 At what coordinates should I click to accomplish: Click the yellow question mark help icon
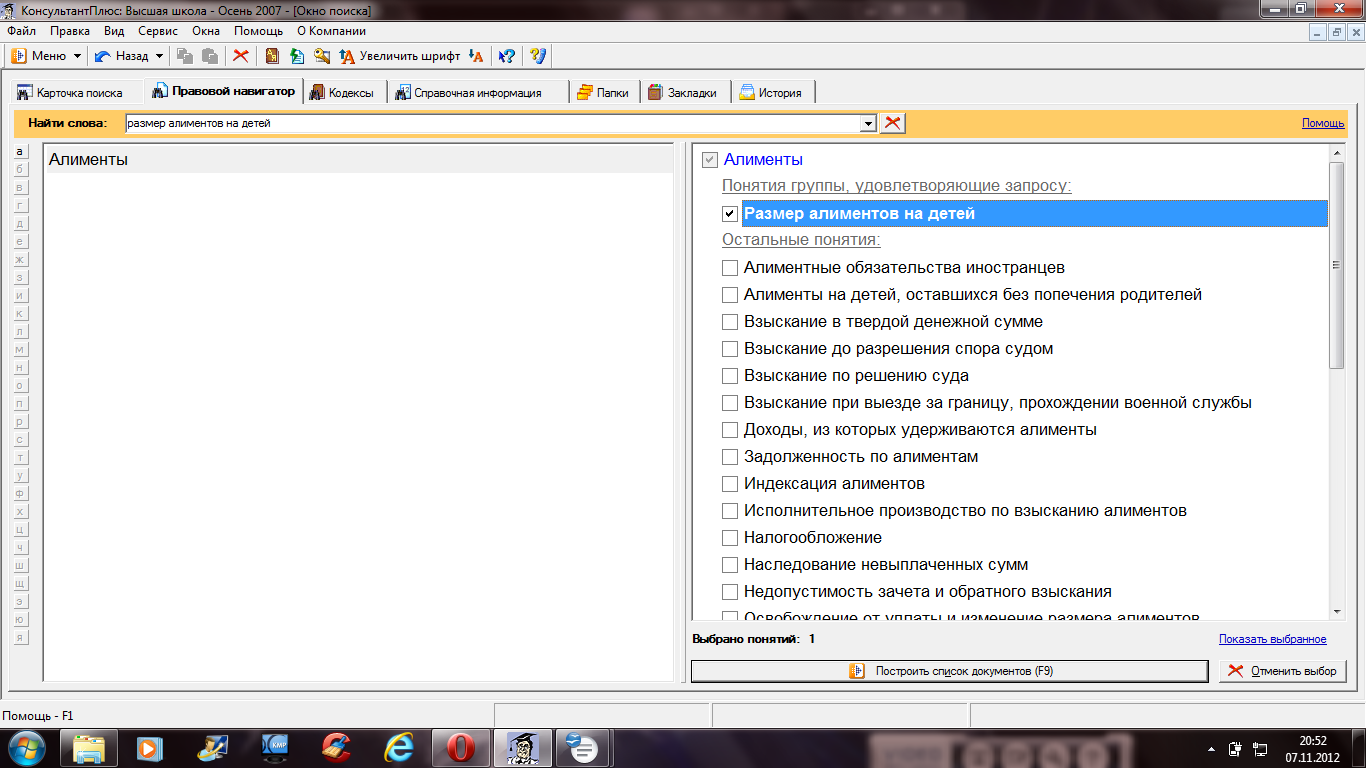point(538,56)
